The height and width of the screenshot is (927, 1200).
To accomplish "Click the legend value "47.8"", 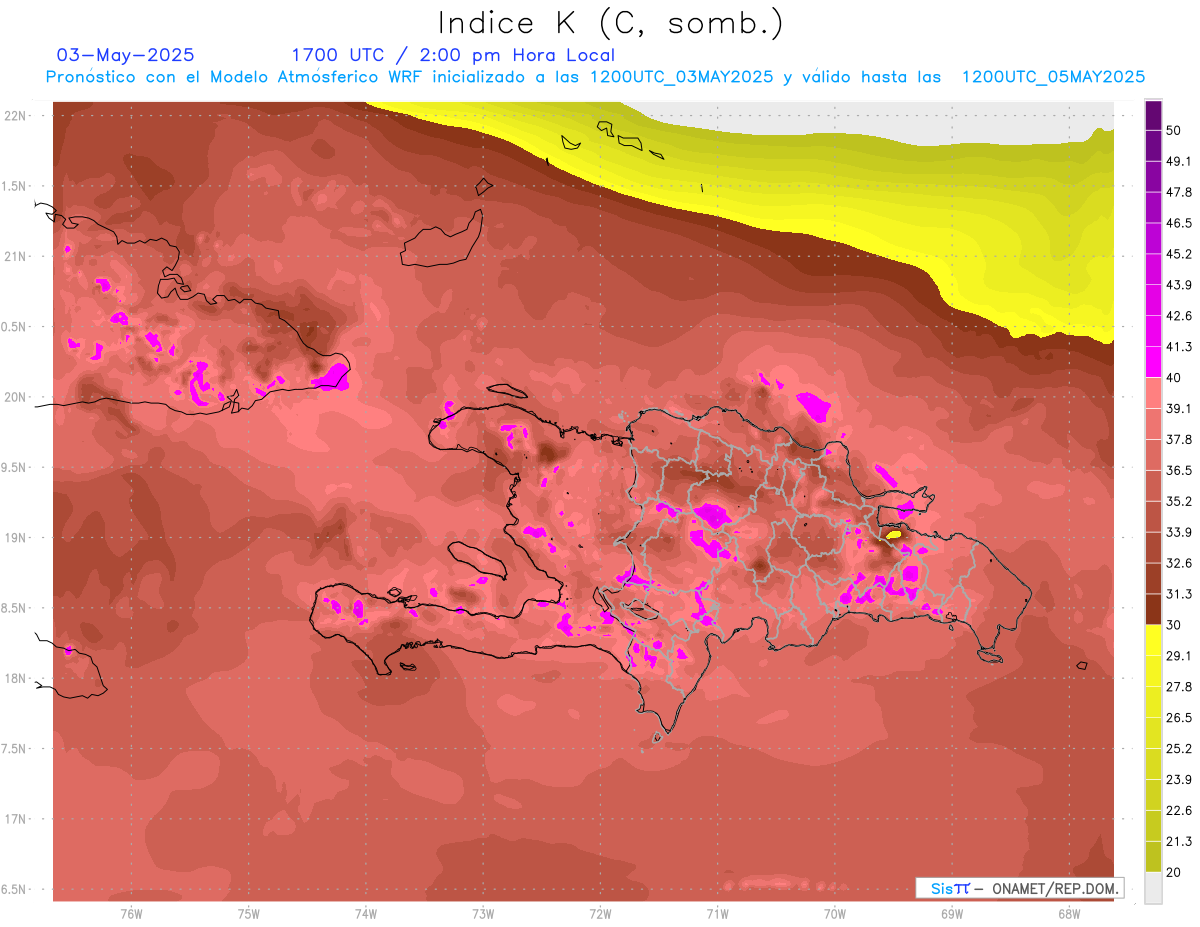I will pos(1179,193).
